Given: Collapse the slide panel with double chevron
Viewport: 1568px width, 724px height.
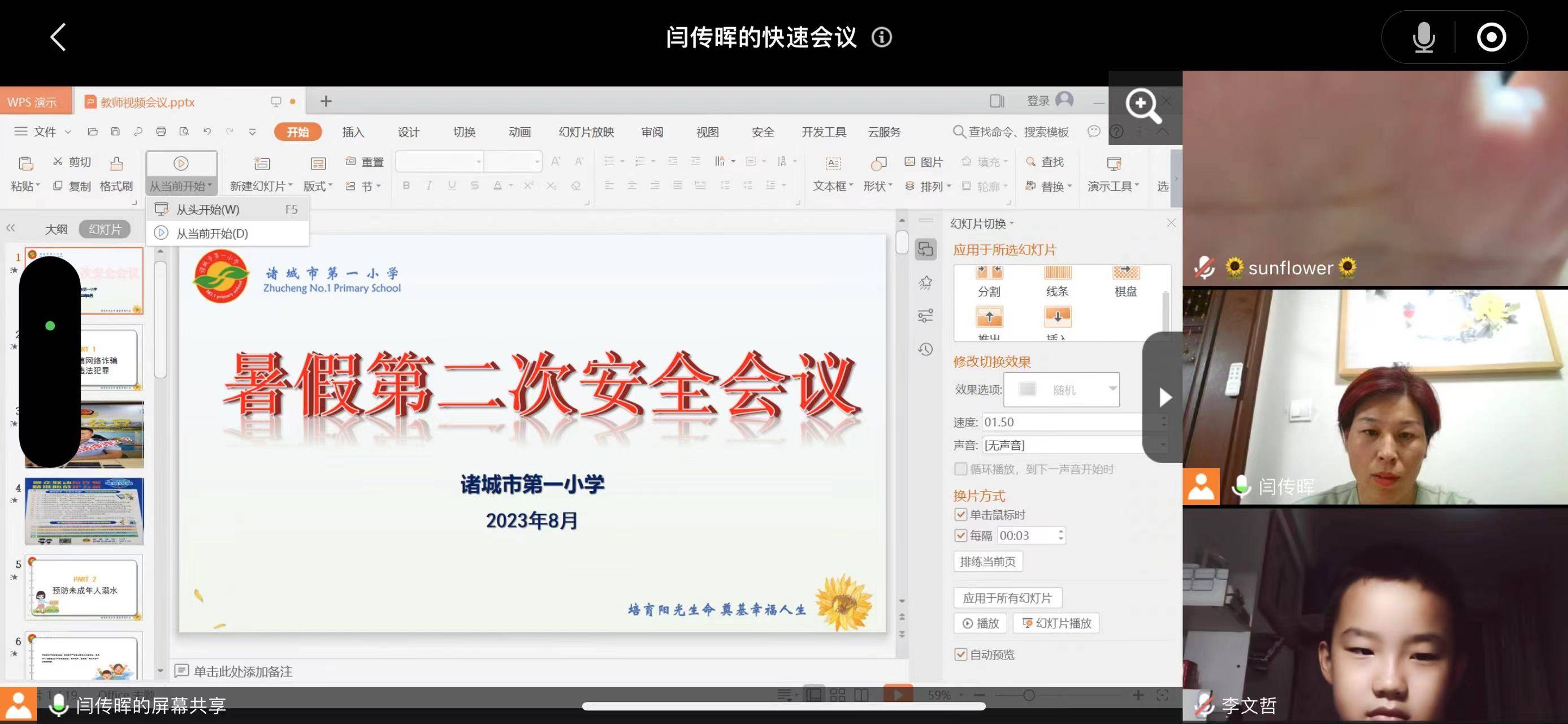Looking at the screenshot, I should click(10, 229).
